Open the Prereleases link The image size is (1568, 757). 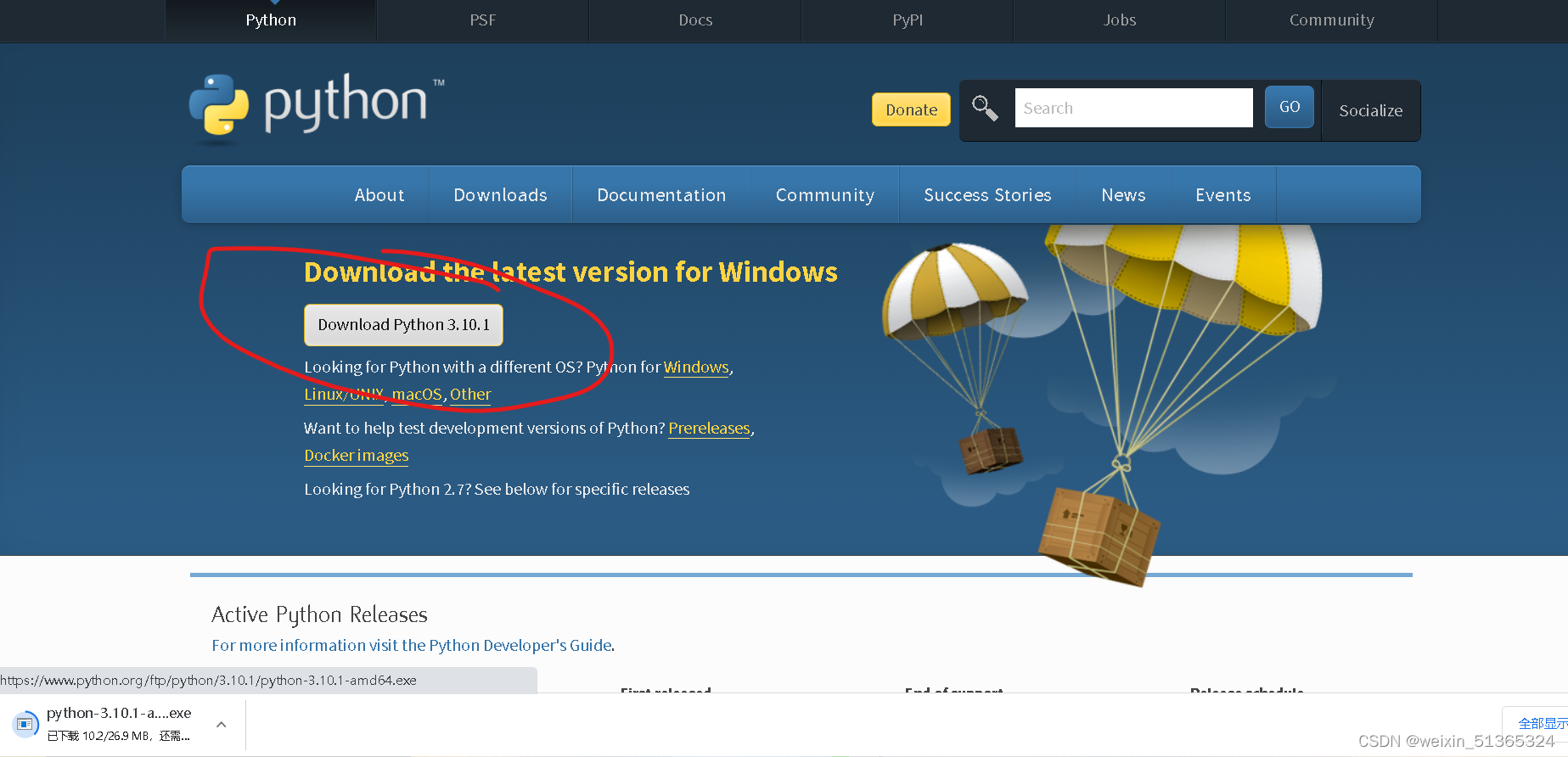pyautogui.click(x=709, y=429)
